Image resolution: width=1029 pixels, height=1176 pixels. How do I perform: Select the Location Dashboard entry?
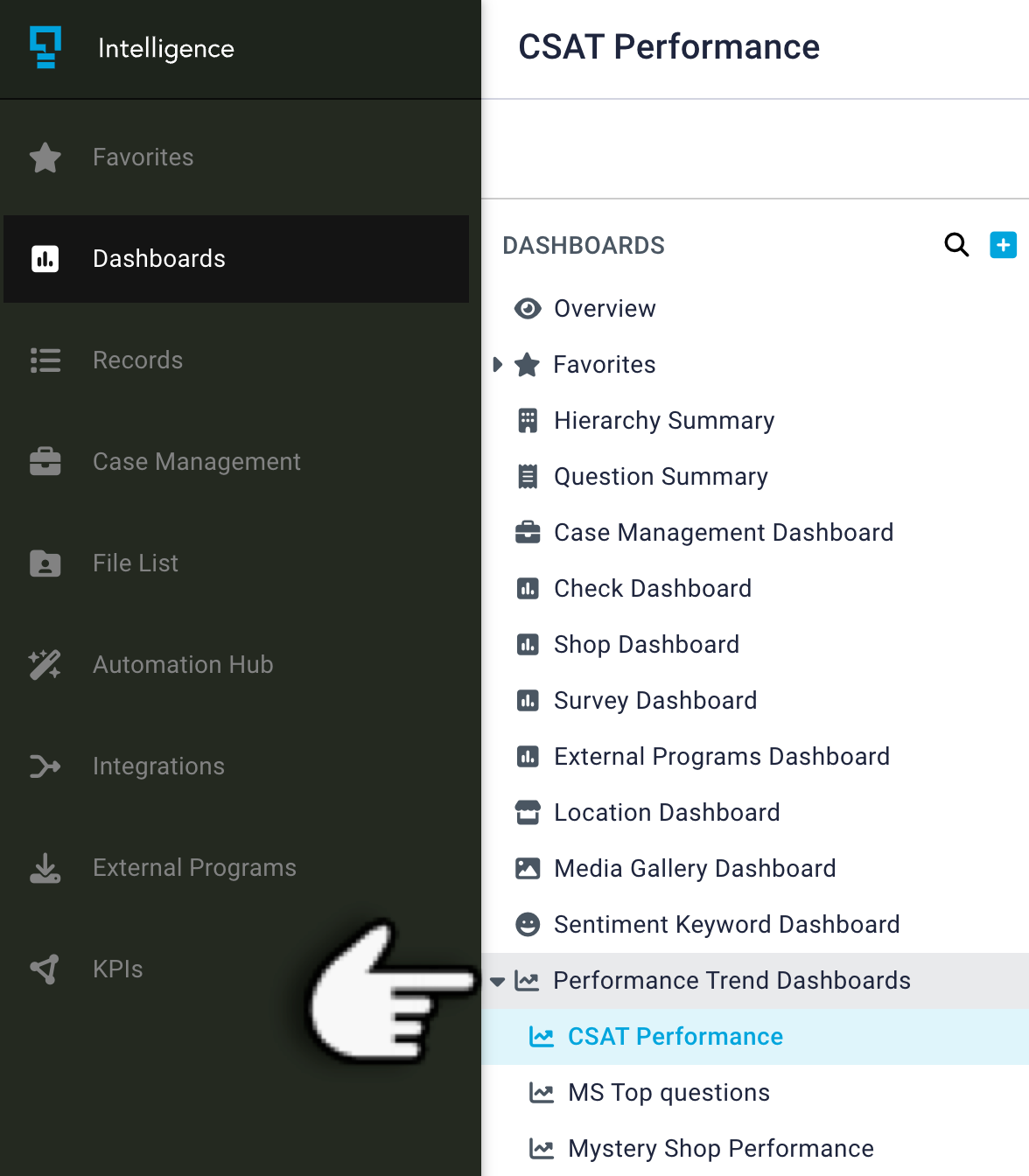[666, 813]
